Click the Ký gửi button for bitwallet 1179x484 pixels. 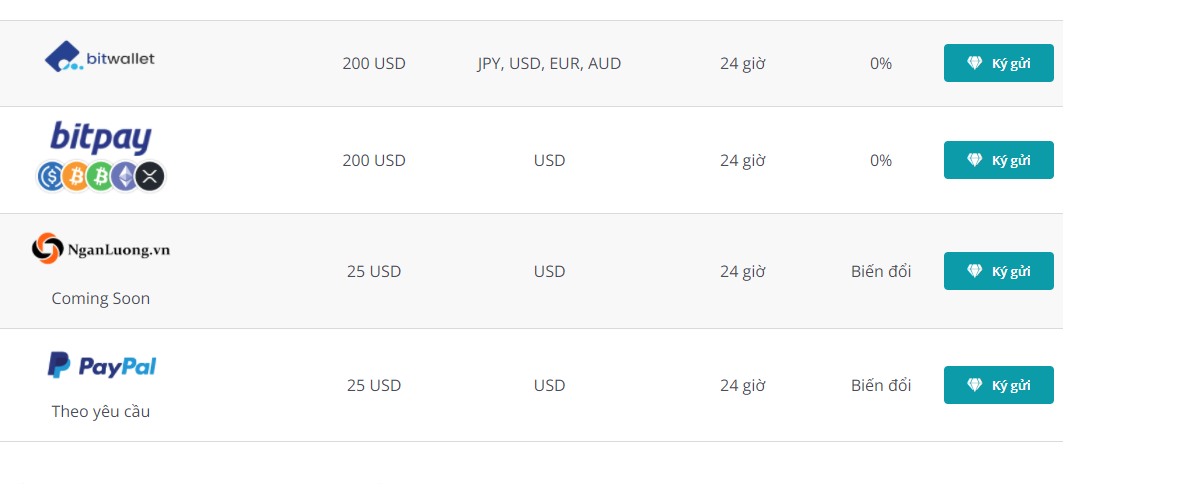(x=999, y=63)
